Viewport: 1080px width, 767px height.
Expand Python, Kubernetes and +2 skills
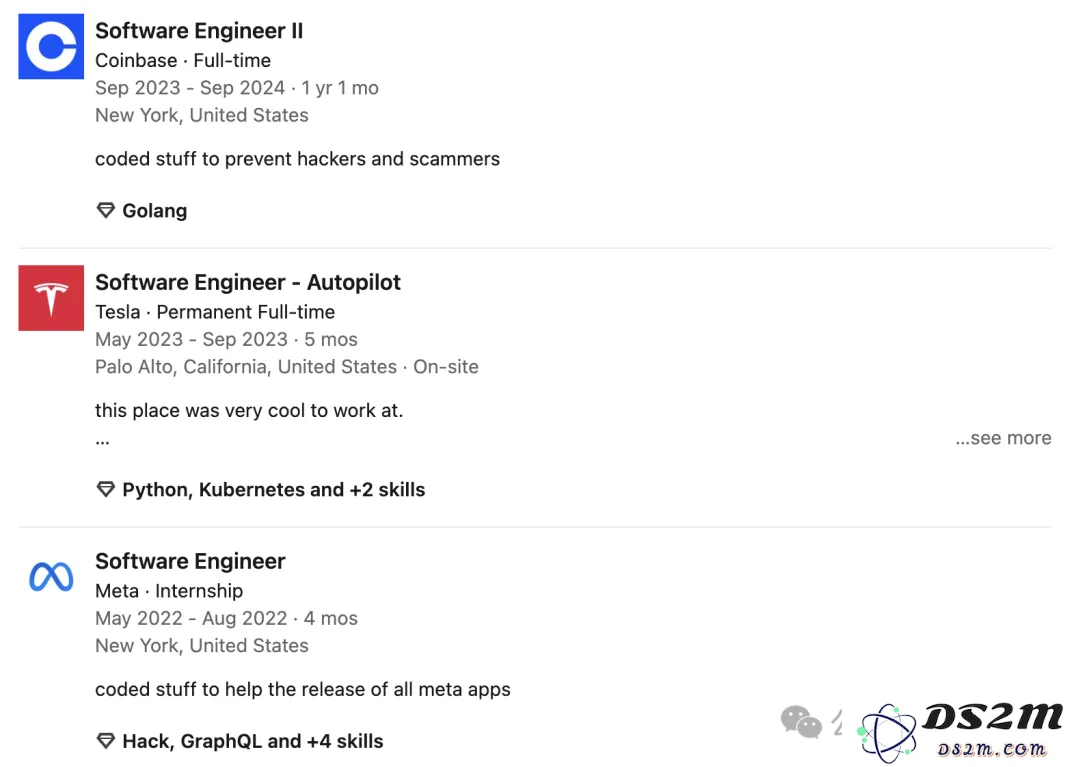coord(273,490)
